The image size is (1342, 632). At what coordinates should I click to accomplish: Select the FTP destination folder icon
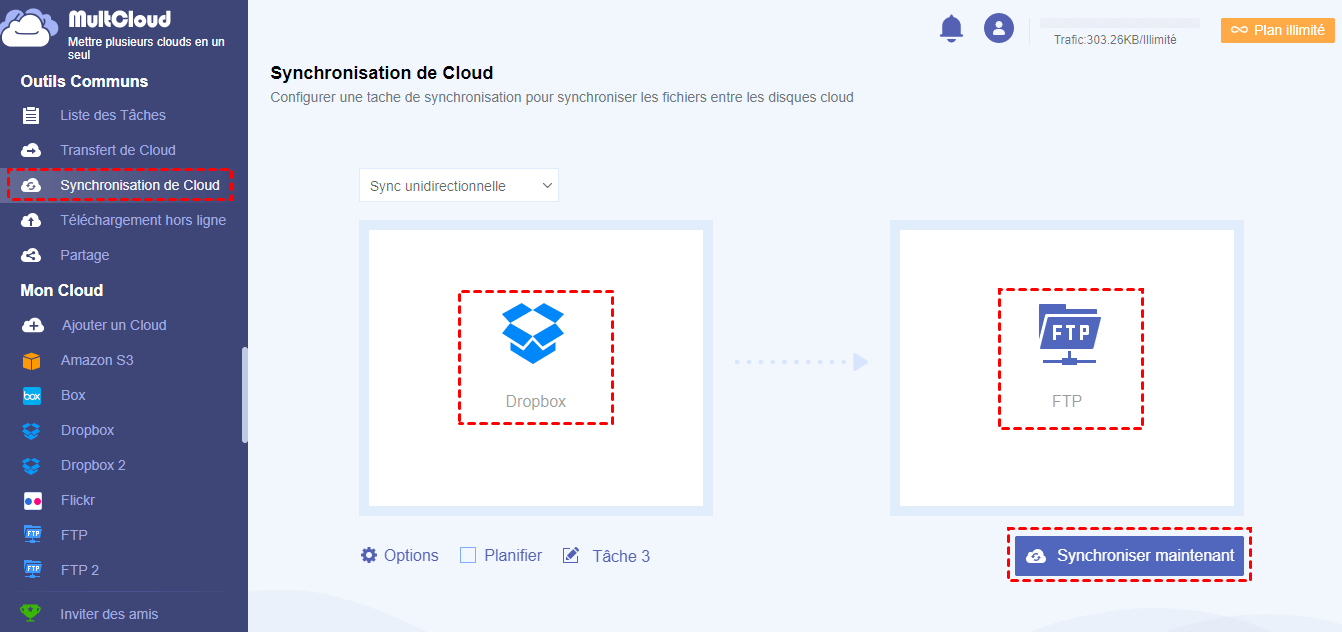[x=1068, y=334]
